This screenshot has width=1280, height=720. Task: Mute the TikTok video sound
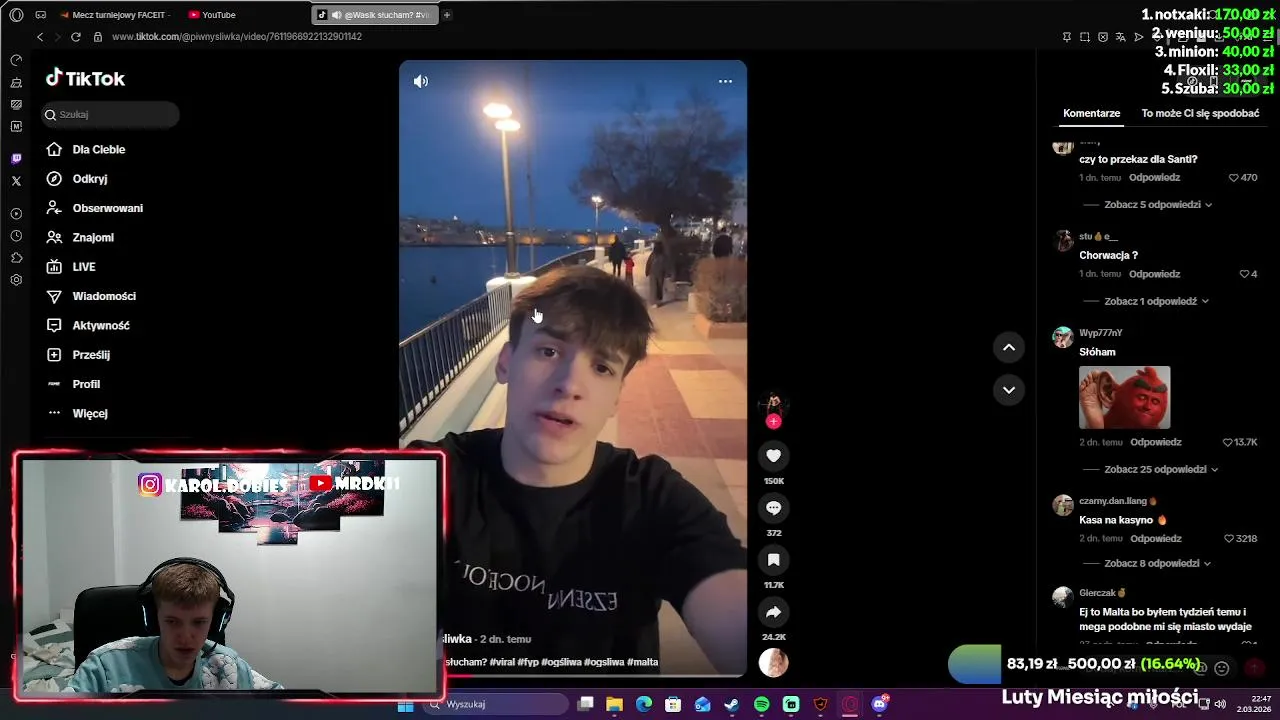(x=421, y=81)
